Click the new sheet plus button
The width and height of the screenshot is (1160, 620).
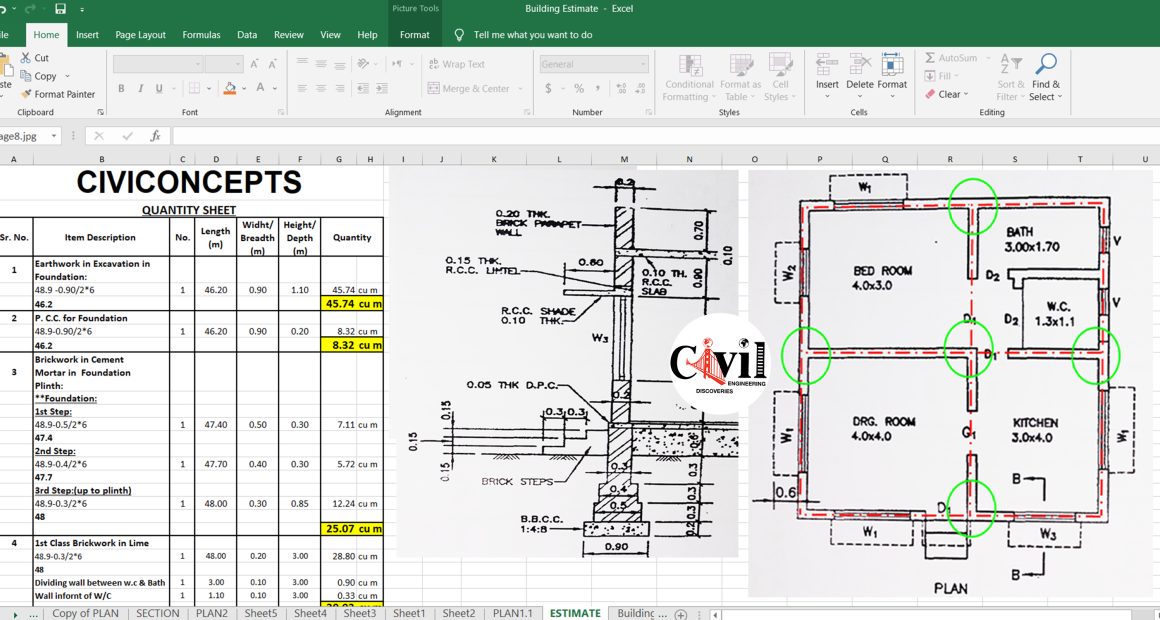pyautogui.click(x=681, y=614)
